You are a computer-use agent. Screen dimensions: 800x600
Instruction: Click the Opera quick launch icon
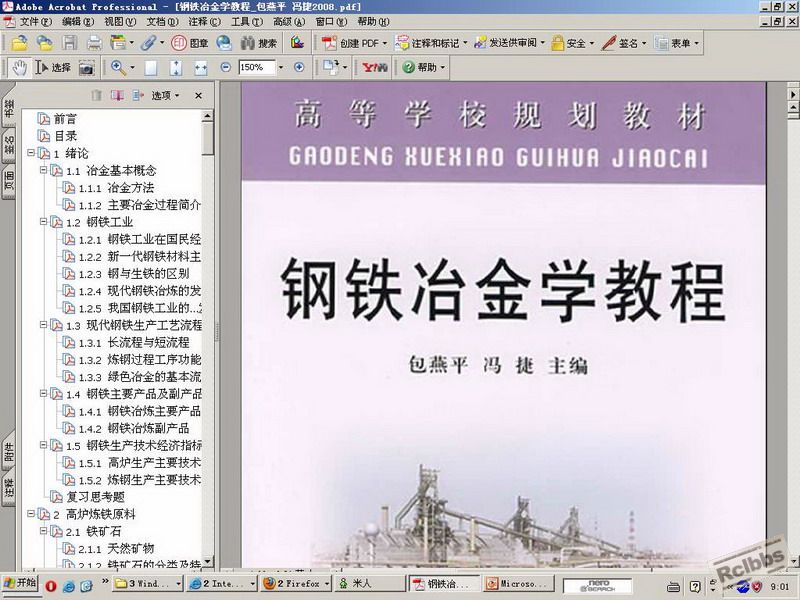click(51, 586)
